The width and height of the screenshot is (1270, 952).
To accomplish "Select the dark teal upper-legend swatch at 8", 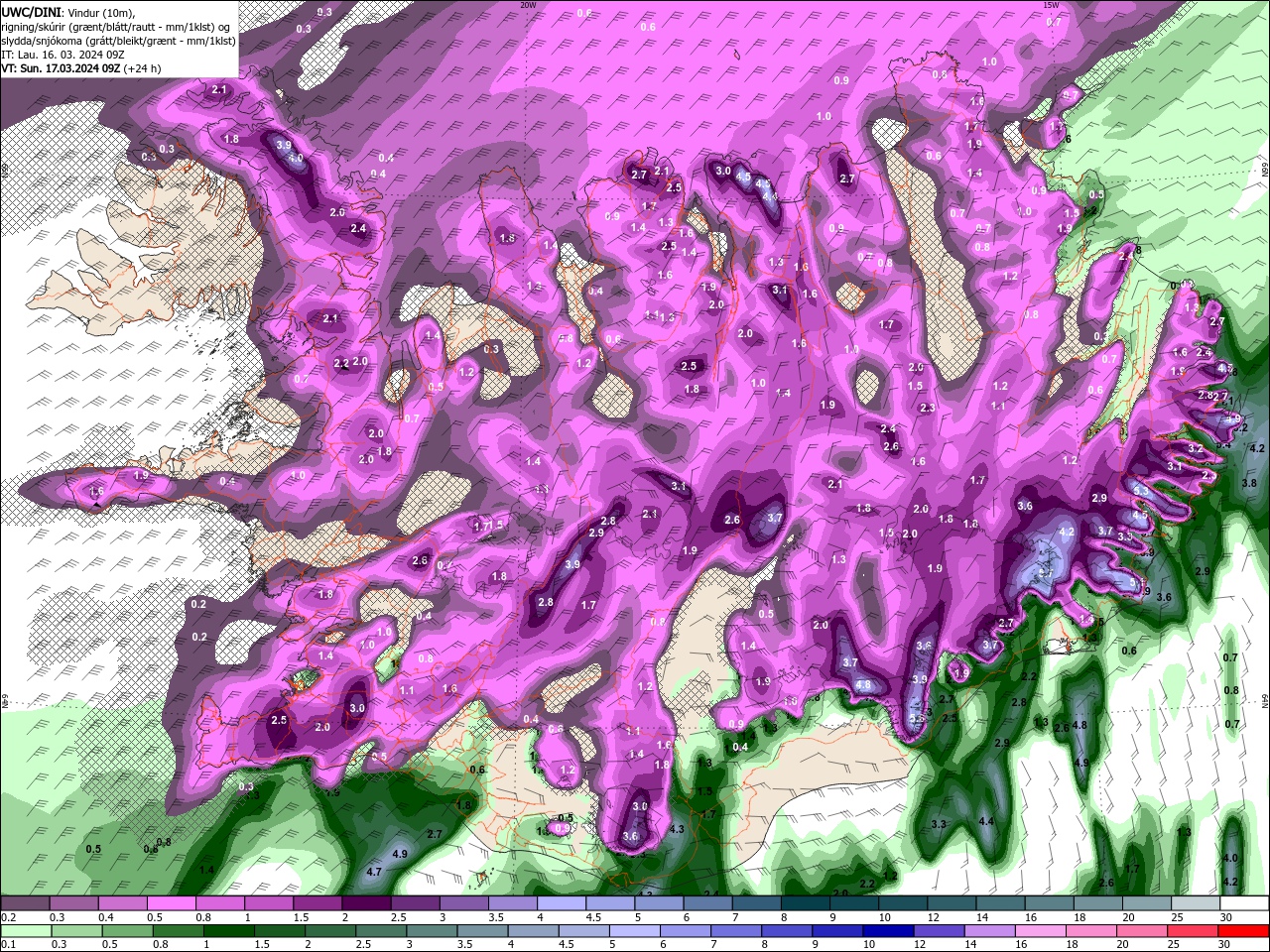I will pyautogui.click(x=805, y=903).
